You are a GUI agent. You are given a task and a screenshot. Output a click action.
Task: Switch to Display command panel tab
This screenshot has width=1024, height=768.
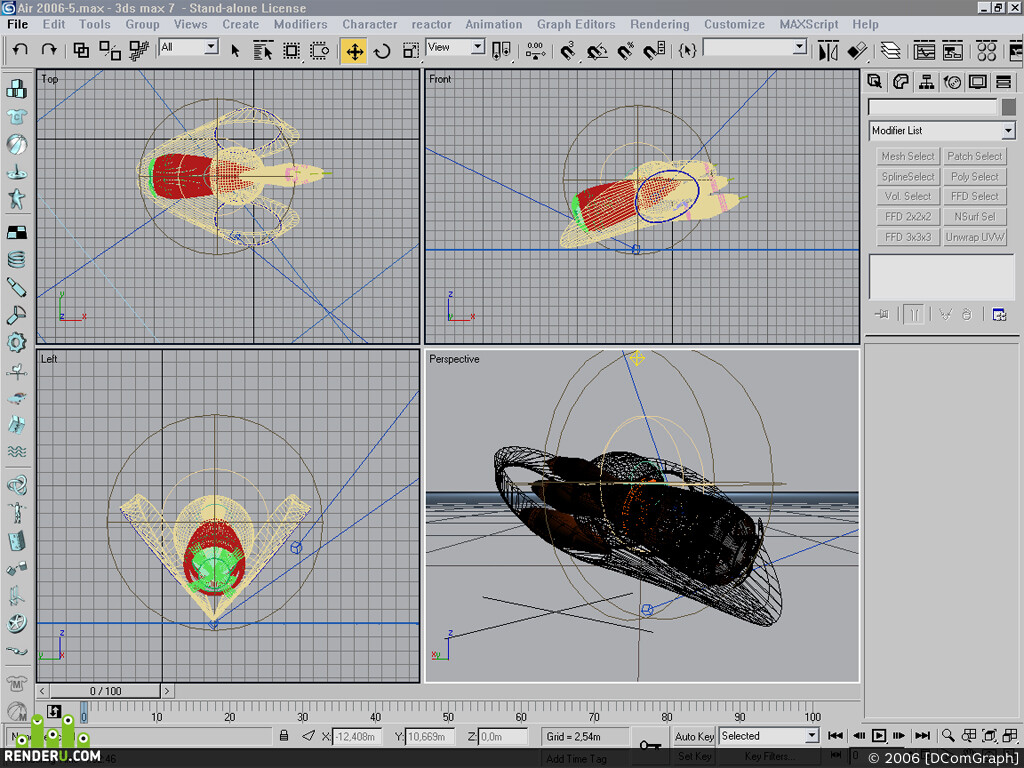point(978,82)
